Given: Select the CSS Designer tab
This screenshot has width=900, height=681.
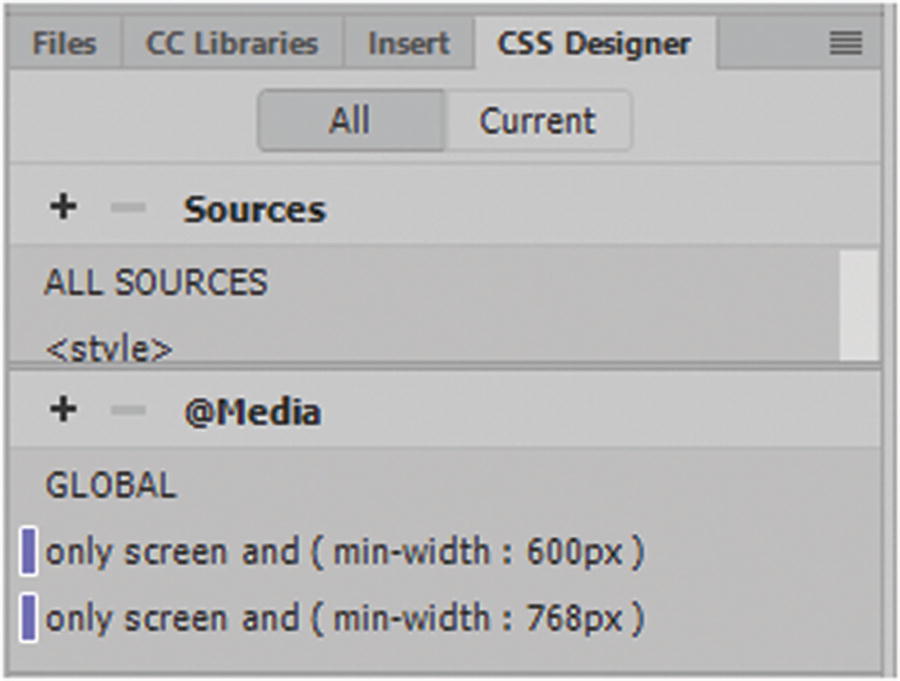Looking at the screenshot, I should pyautogui.click(x=594, y=44).
